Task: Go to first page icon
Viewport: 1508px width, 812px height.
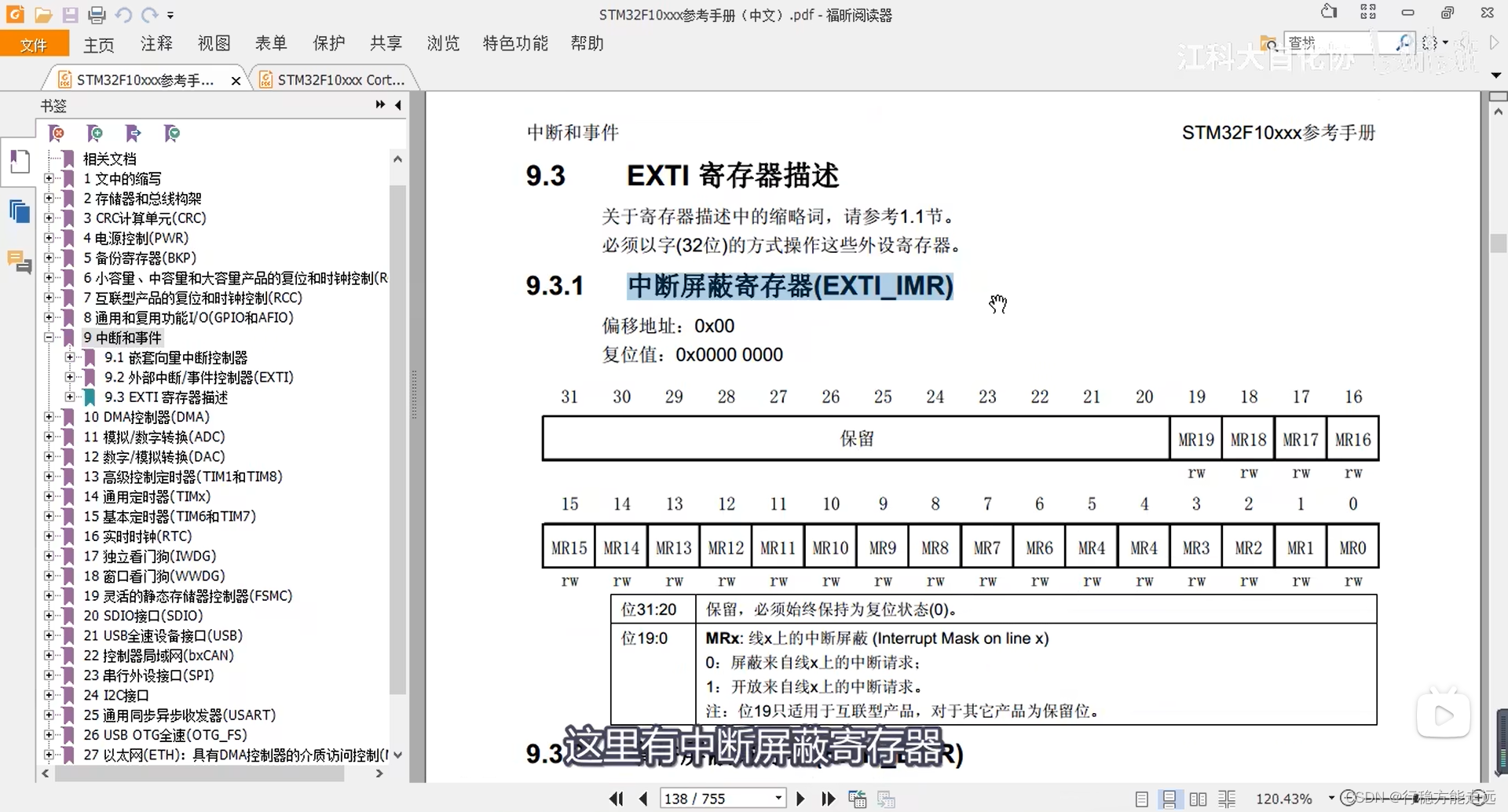Action: click(617, 799)
